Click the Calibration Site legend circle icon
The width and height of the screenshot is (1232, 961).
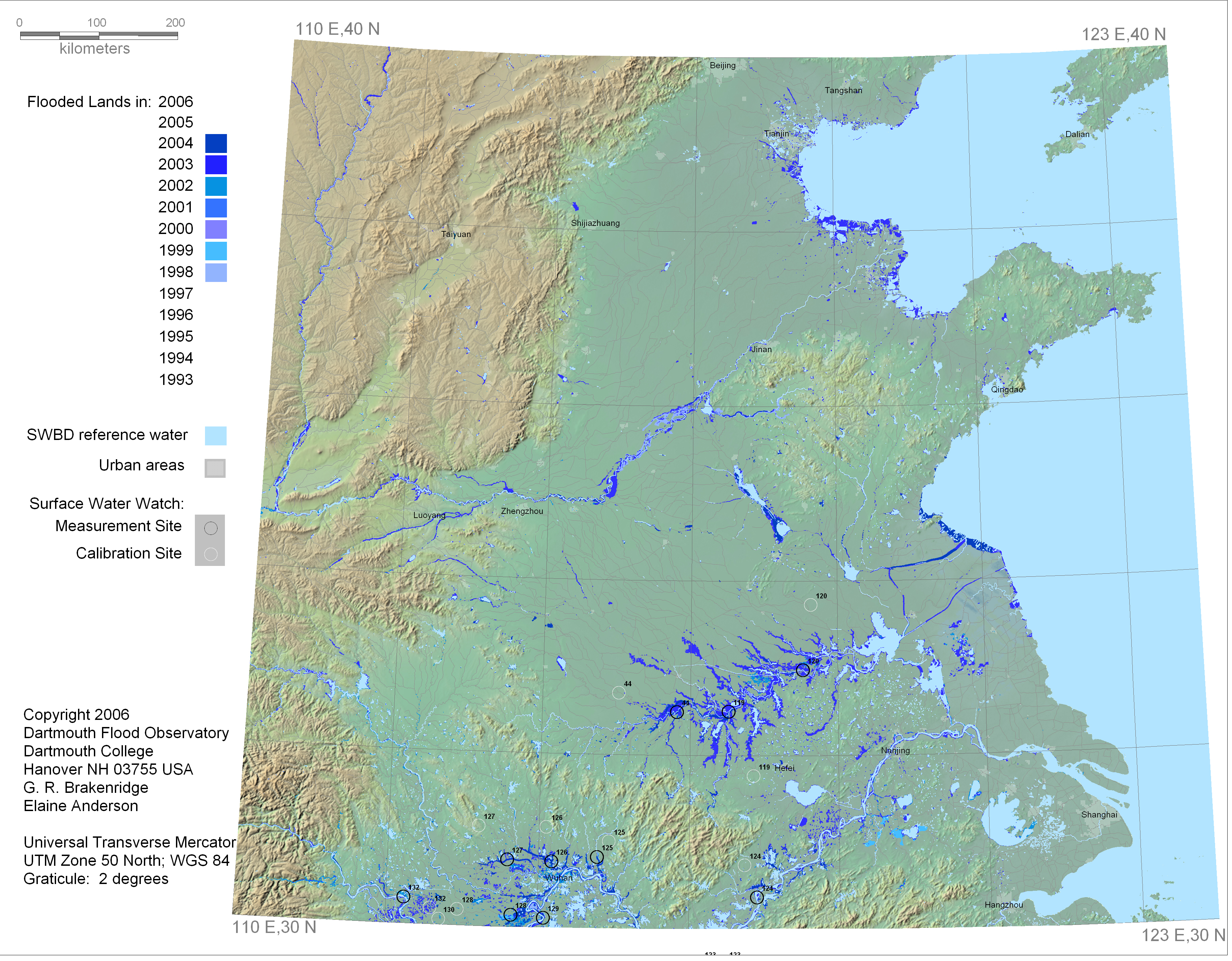pyautogui.click(x=210, y=554)
